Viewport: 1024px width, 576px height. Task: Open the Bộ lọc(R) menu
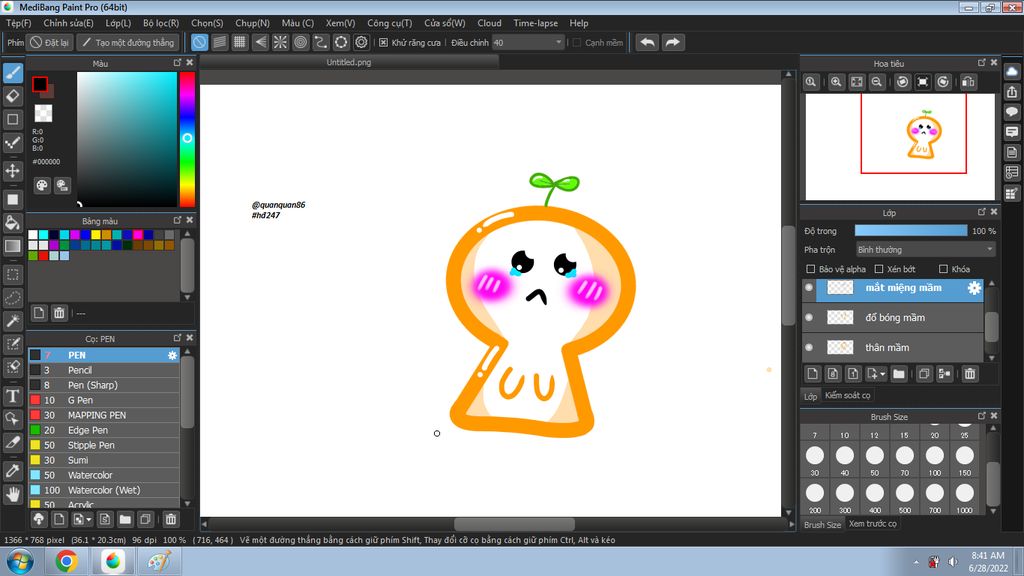coord(161,23)
